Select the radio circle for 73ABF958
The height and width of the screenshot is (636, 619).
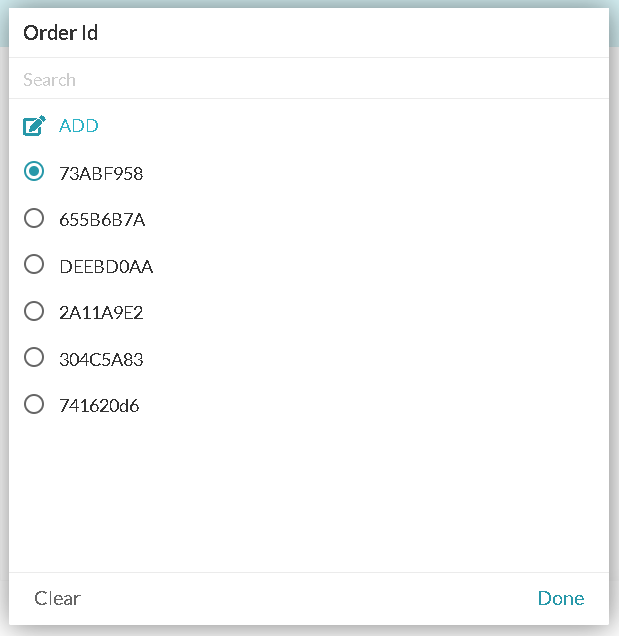tap(34, 171)
